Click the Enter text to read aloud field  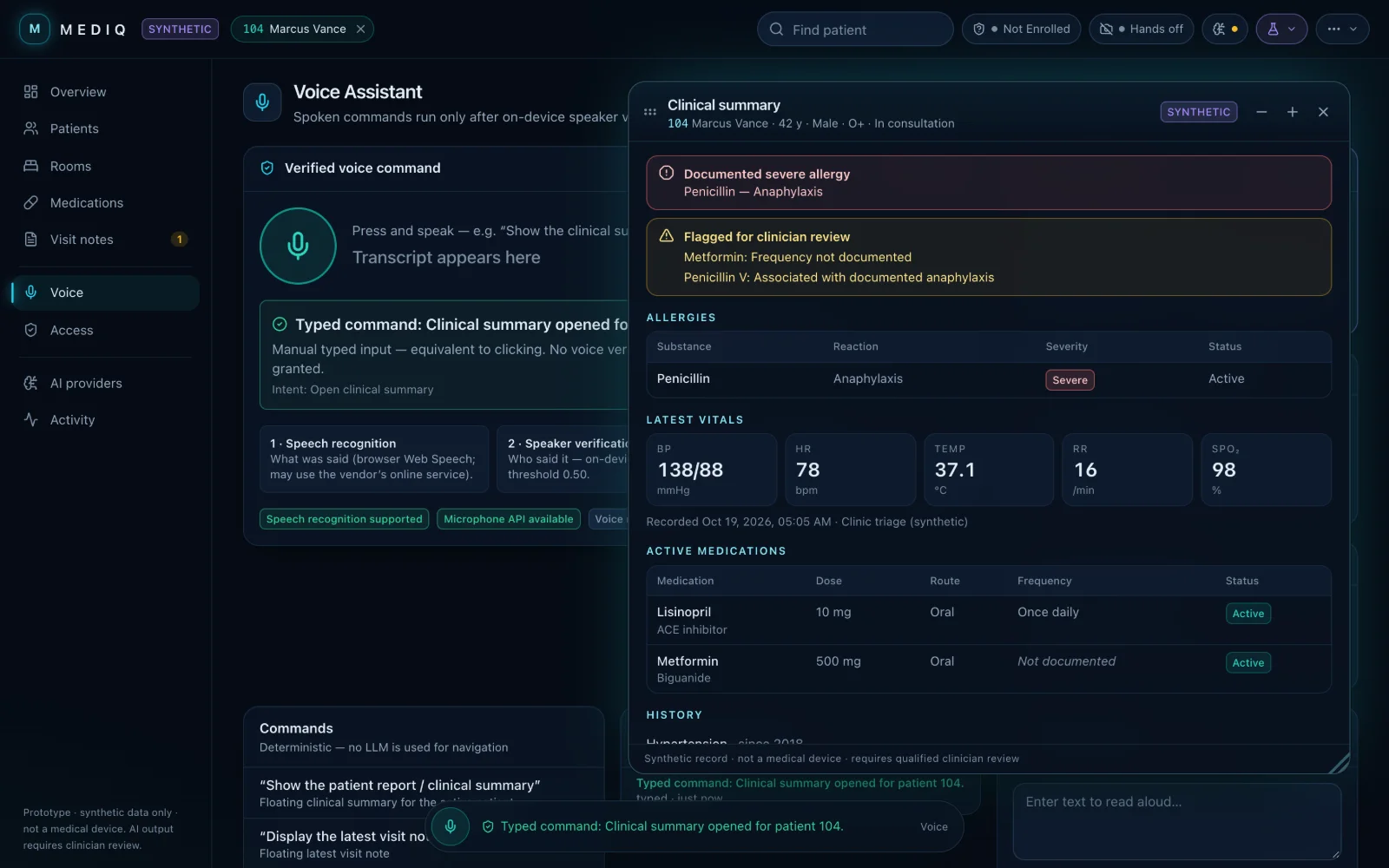[1176, 821]
